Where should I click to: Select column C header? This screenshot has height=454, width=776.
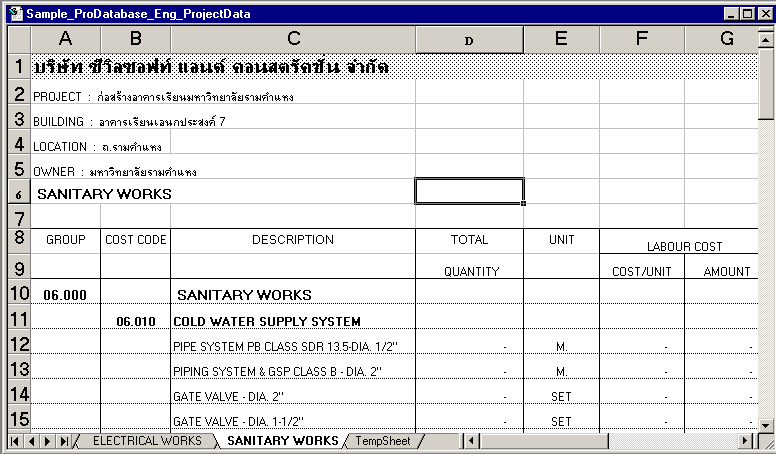coord(293,39)
